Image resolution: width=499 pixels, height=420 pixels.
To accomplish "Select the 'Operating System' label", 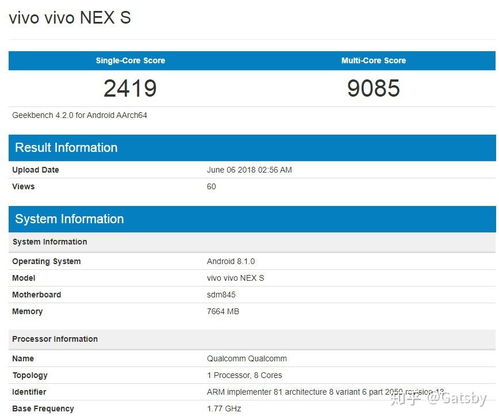I will click(46, 262).
